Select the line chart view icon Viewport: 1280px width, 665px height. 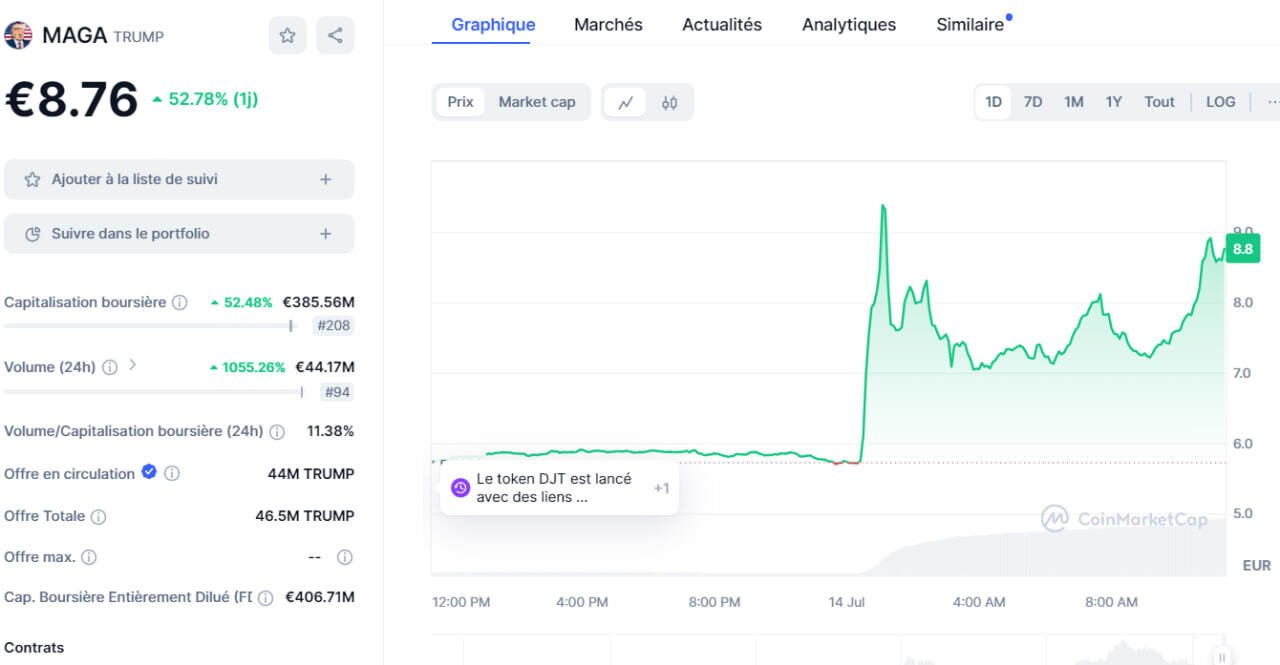[626, 102]
